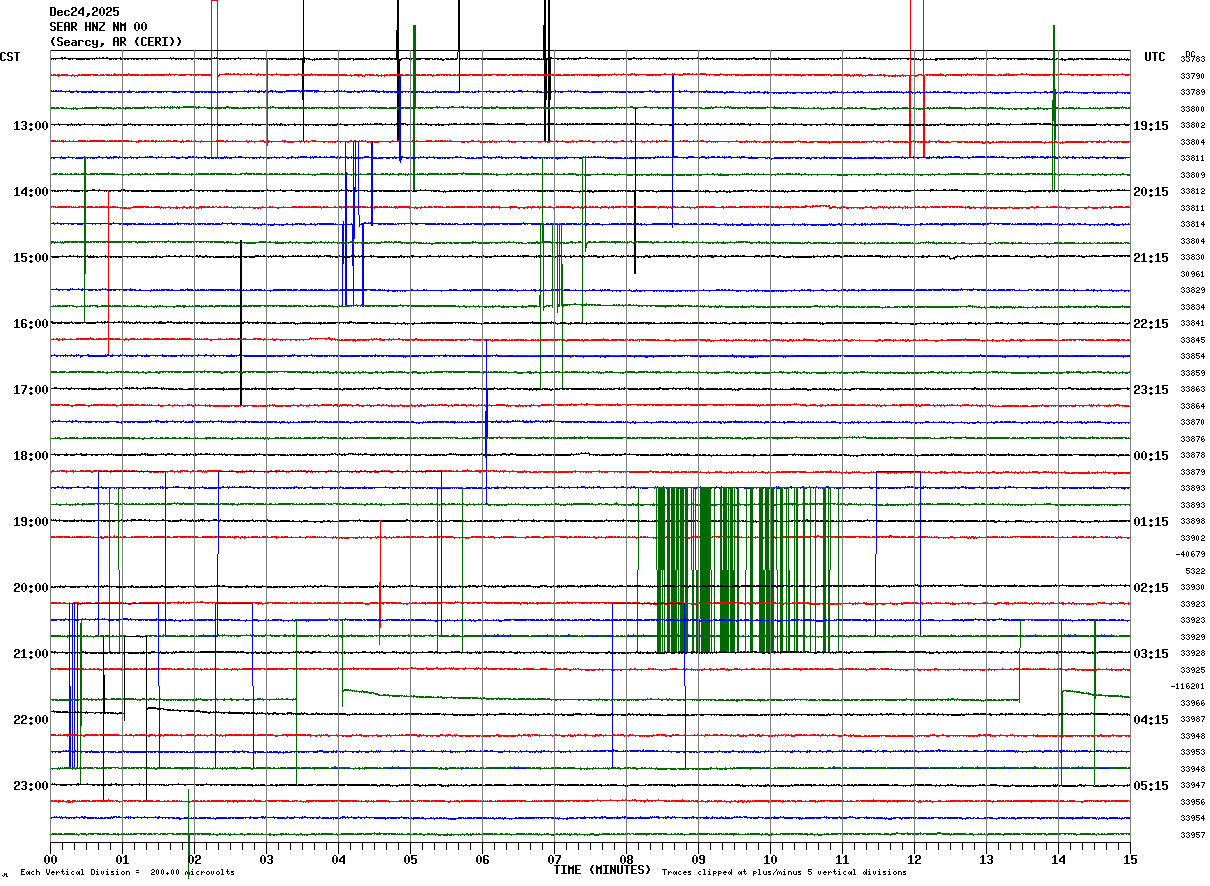Image resolution: width=1210 pixels, height=886 pixels.
Task: Select the 19:00 CST hour label
Action: tap(30, 522)
